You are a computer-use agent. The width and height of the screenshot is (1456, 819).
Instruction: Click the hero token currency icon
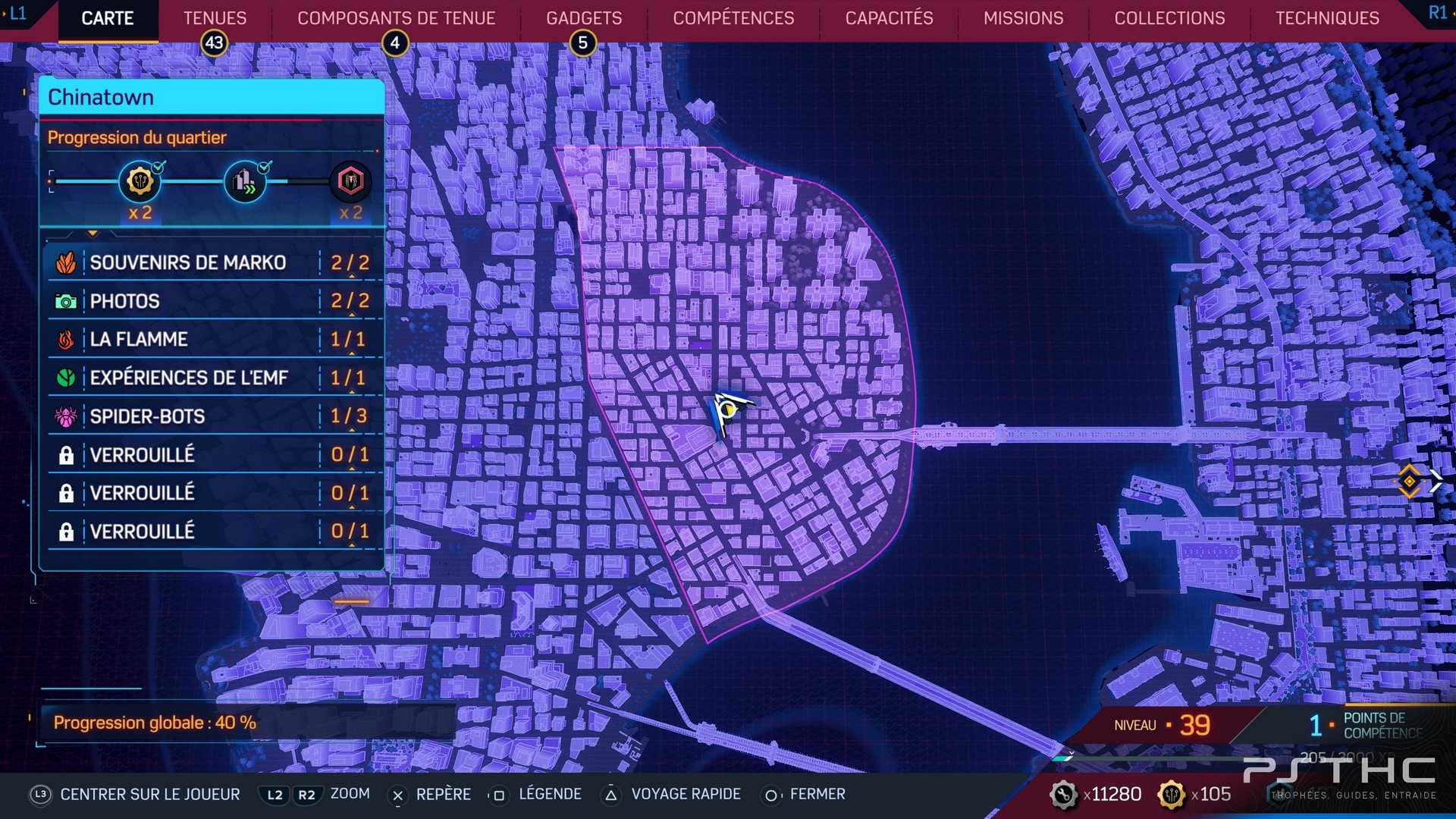point(1172,795)
